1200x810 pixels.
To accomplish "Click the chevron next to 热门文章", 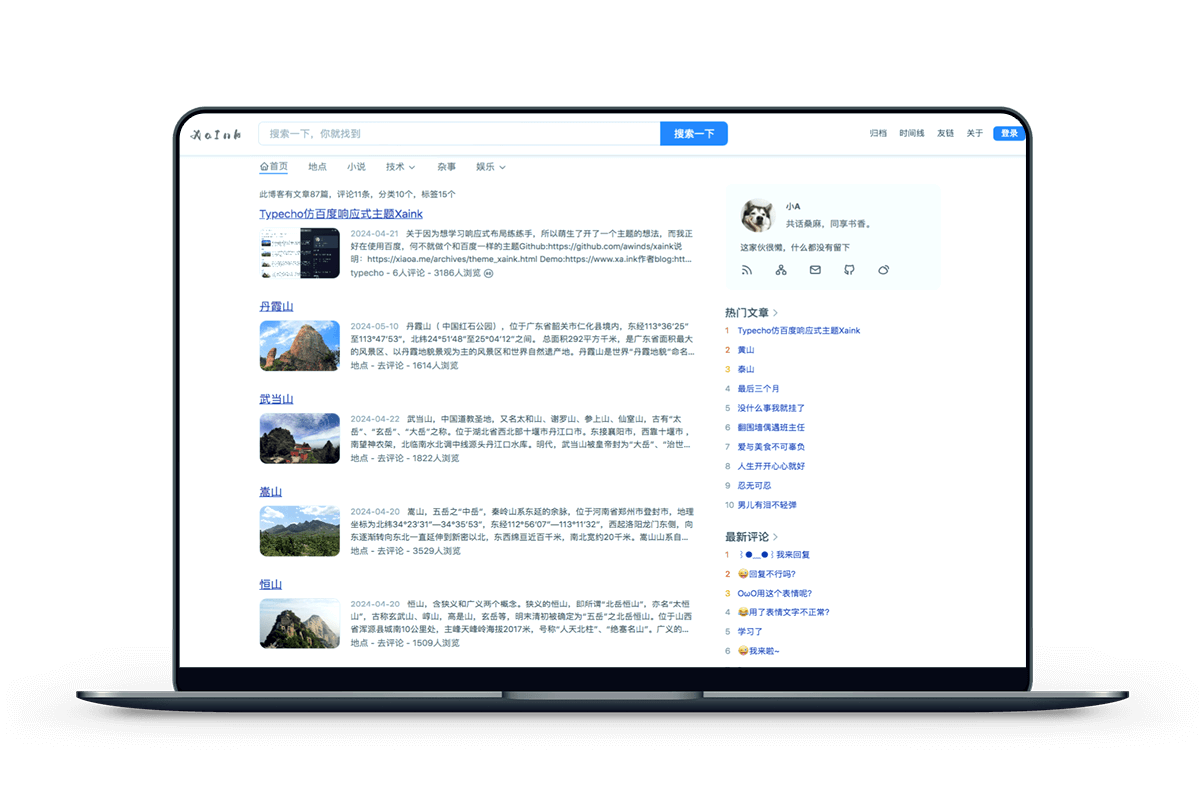I will click(776, 313).
